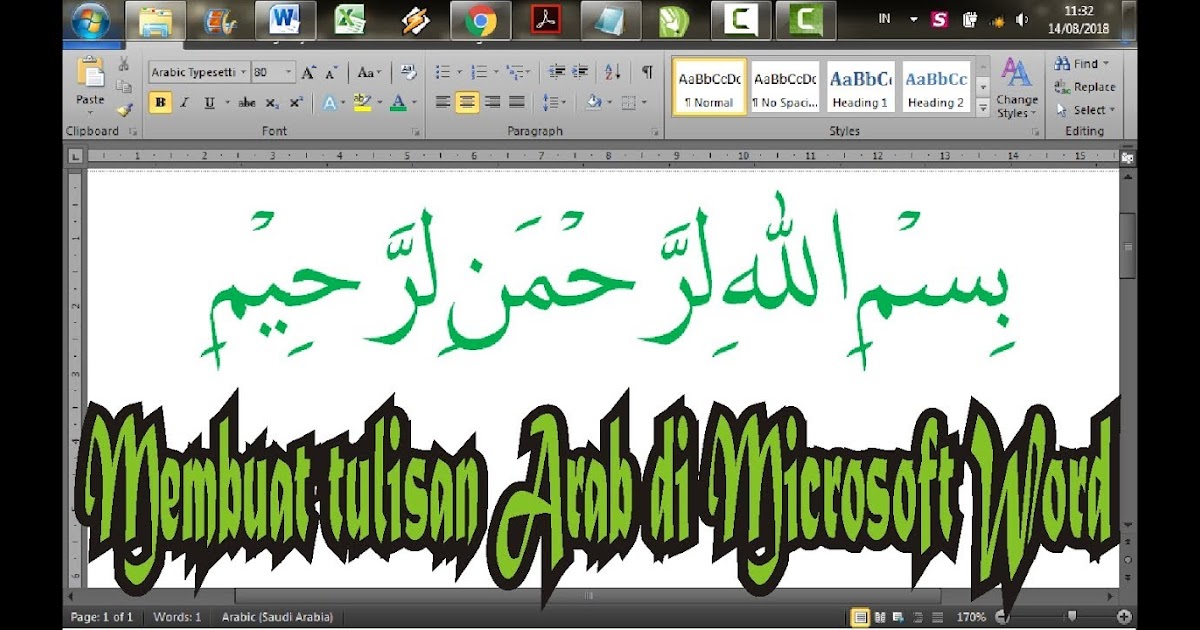Shrink font size with the small A
The image size is (1200, 630).
click(x=332, y=73)
